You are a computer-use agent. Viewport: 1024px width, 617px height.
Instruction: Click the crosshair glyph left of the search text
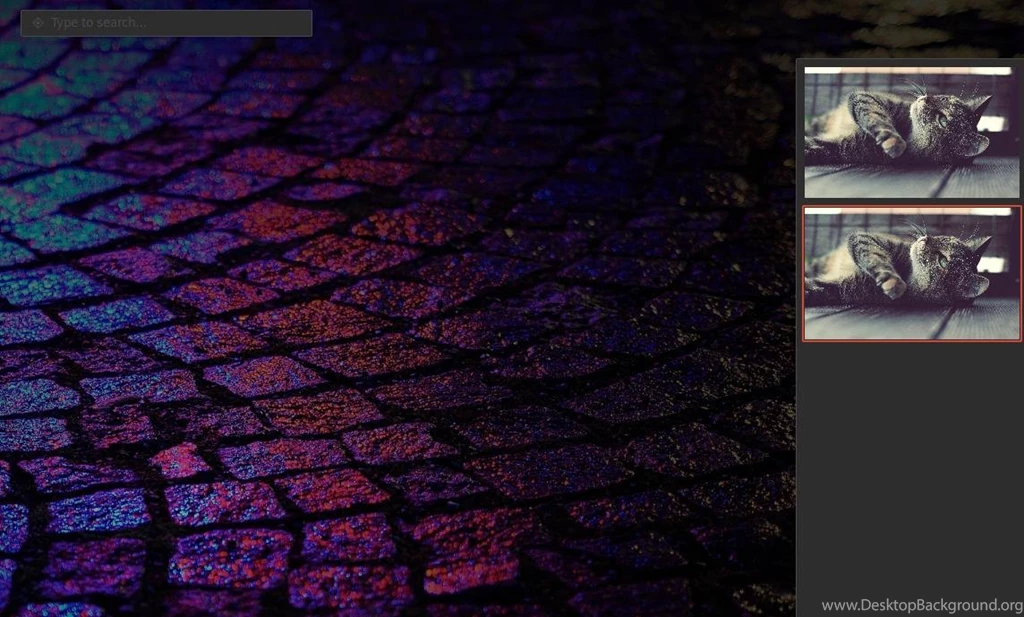(x=38, y=23)
